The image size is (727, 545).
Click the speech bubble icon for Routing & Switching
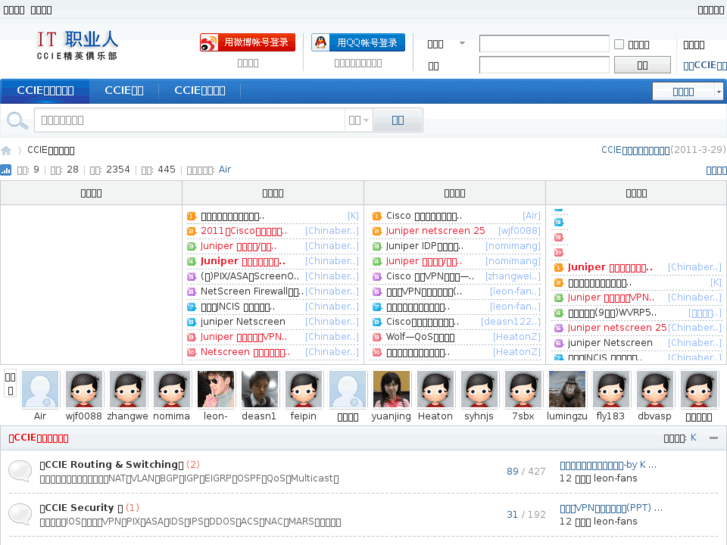coord(20,471)
